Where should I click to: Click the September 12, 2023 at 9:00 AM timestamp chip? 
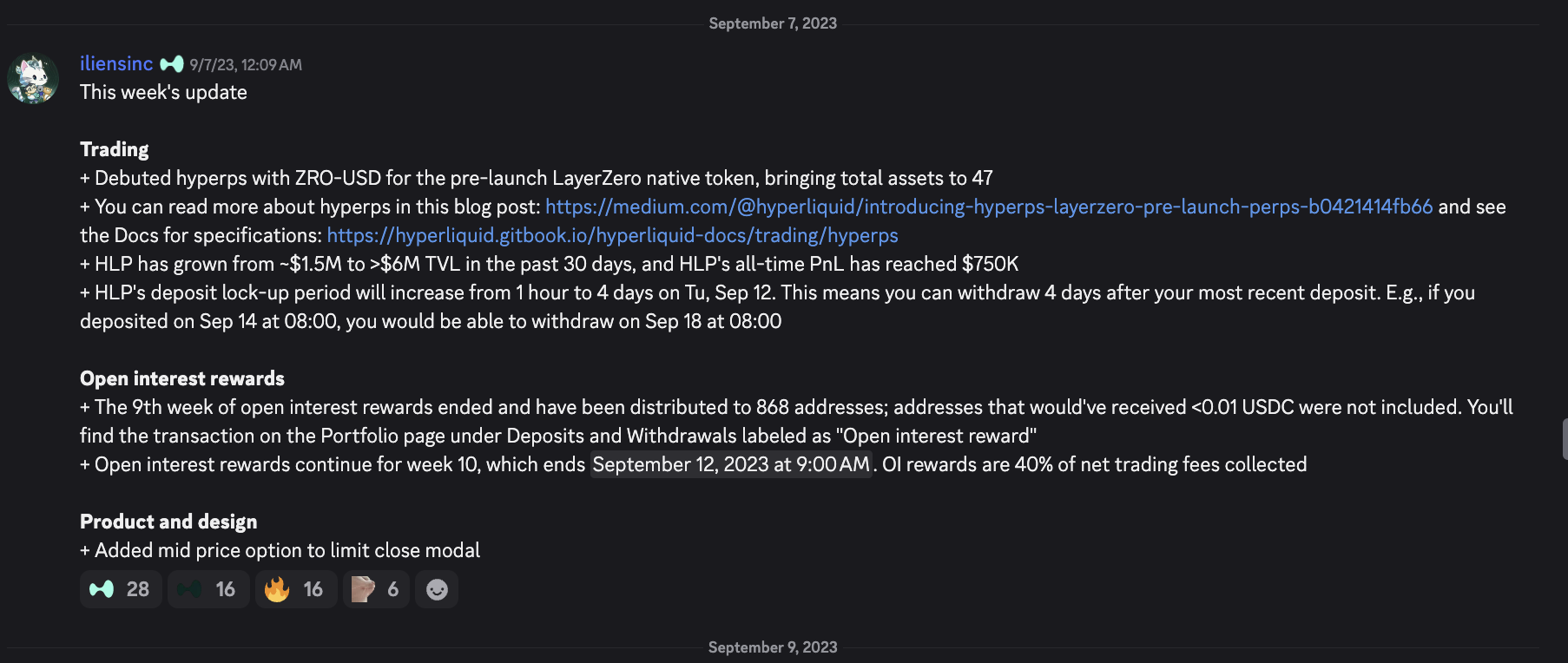click(x=731, y=465)
